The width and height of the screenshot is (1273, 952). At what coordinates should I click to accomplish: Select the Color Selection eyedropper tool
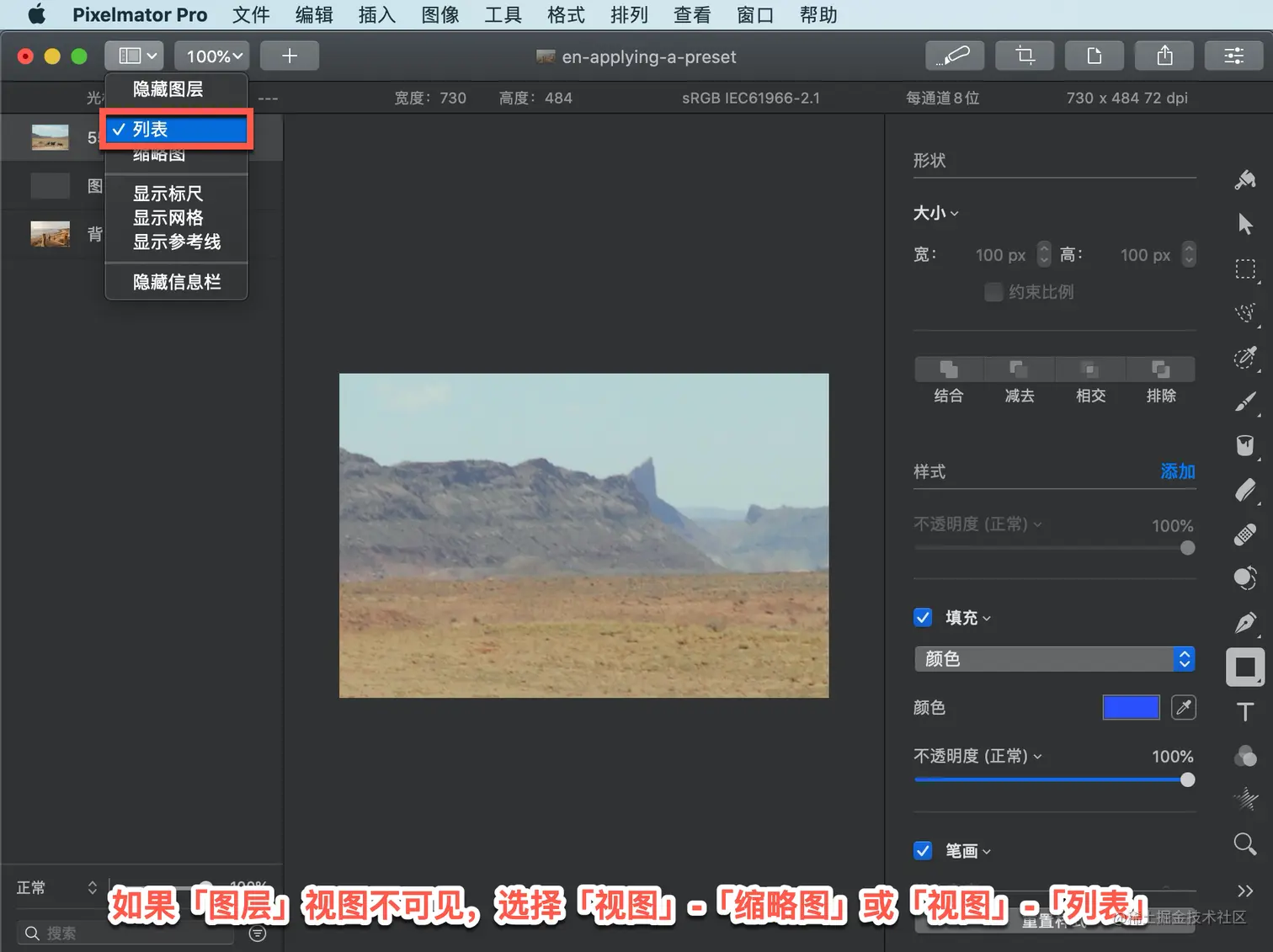(1245, 358)
